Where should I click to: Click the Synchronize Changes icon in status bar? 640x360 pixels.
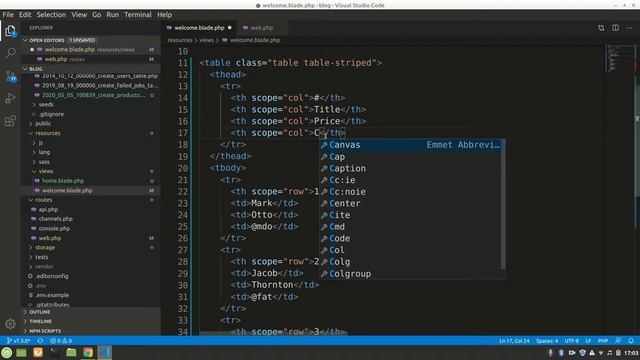point(40,341)
